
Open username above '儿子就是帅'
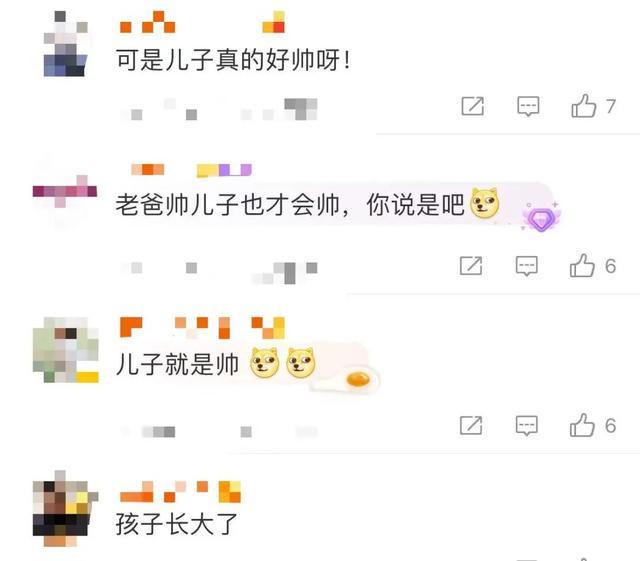tap(202, 328)
